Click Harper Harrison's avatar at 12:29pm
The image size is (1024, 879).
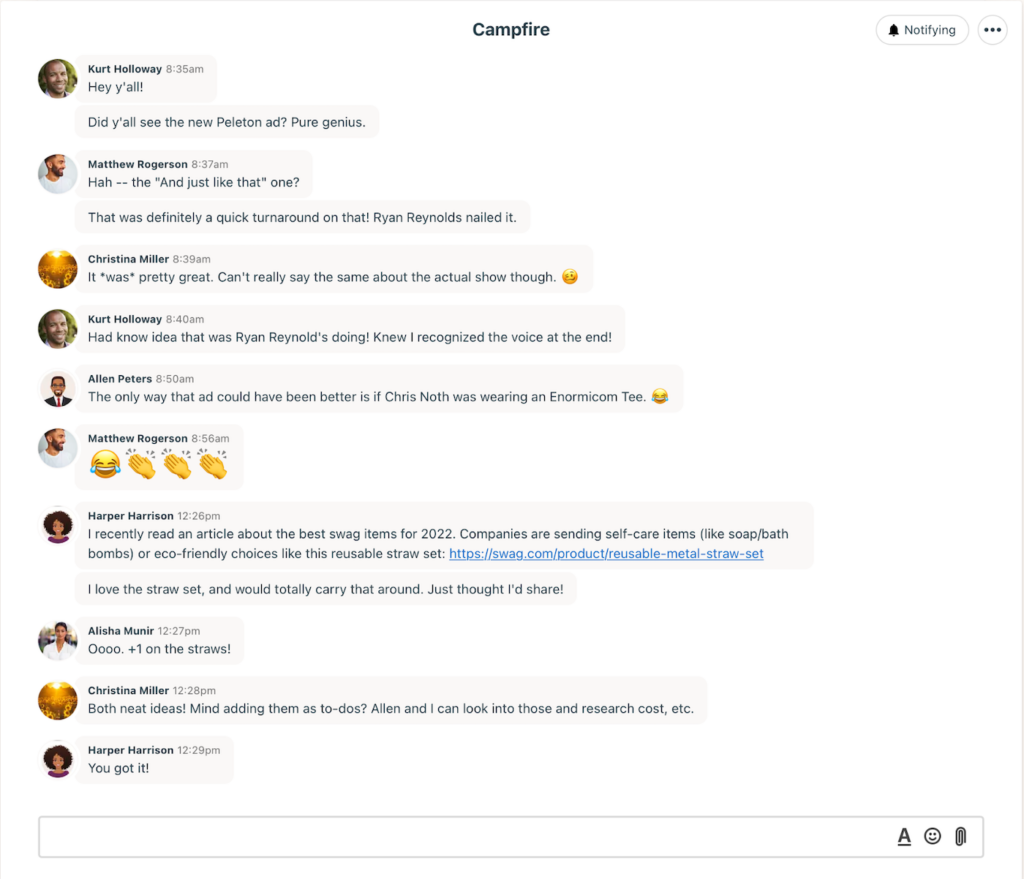click(x=57, y=760)
